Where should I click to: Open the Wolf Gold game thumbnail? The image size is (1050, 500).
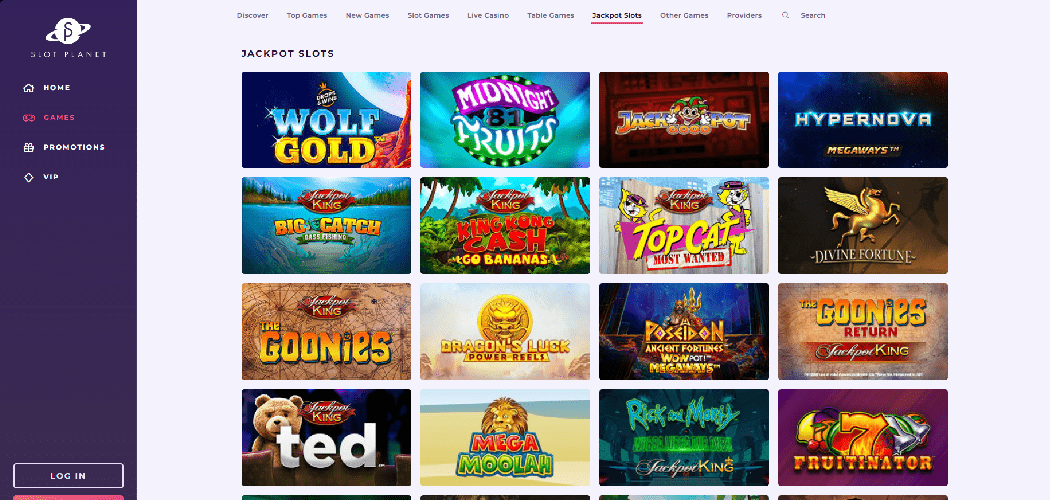(326, 120)
